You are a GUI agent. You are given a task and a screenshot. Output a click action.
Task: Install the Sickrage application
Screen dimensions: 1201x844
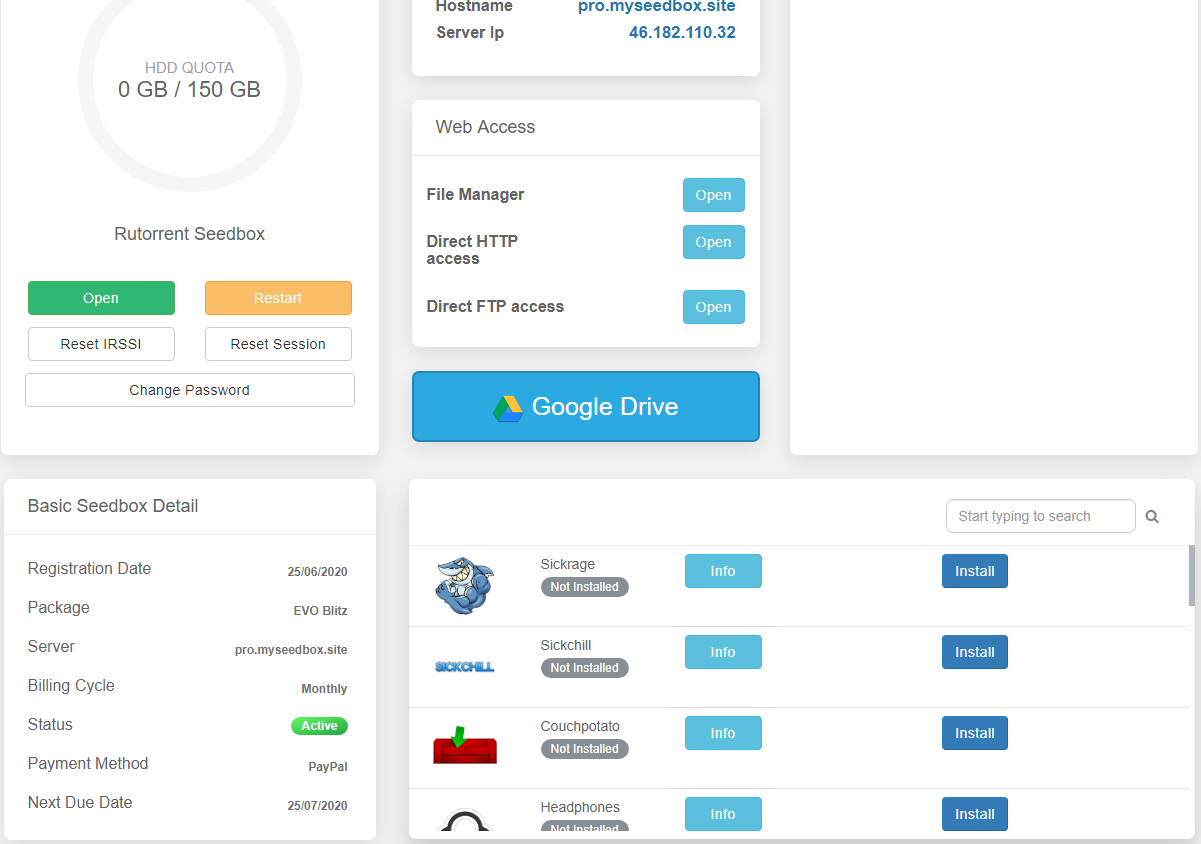[x=974, y=571]
